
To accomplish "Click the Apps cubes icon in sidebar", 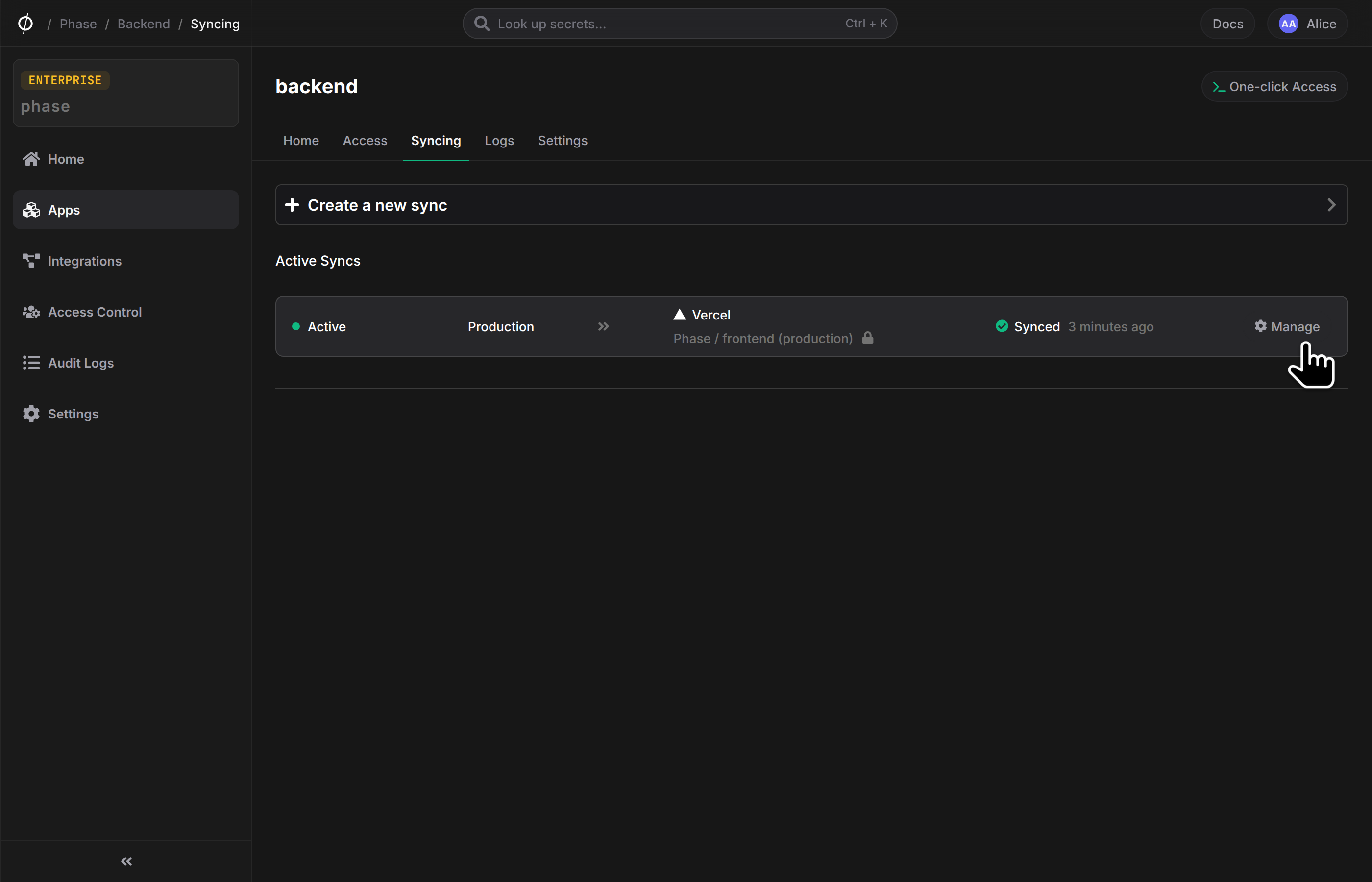I will point(31,210).
